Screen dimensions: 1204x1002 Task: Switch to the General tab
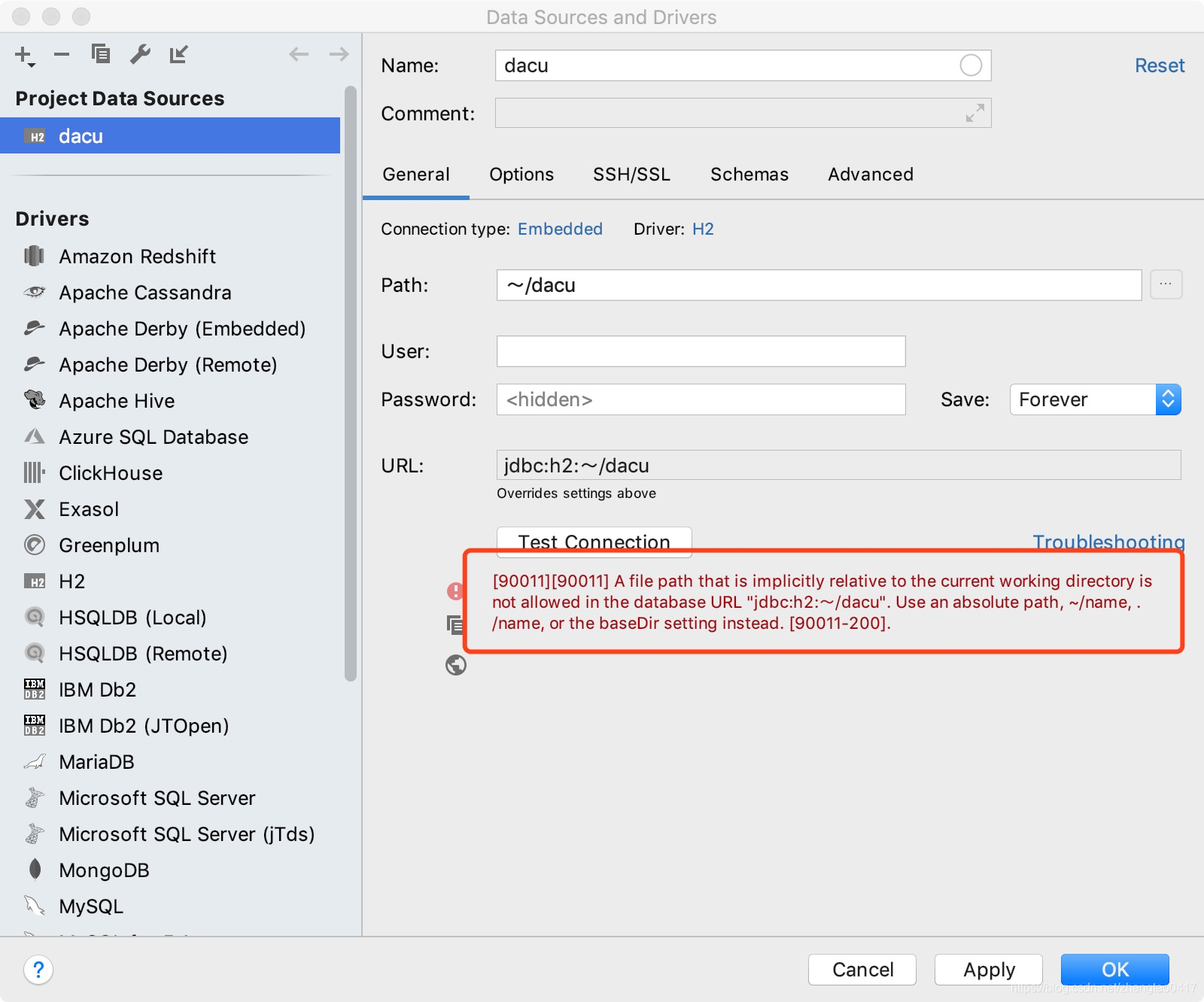coord(416,175)
